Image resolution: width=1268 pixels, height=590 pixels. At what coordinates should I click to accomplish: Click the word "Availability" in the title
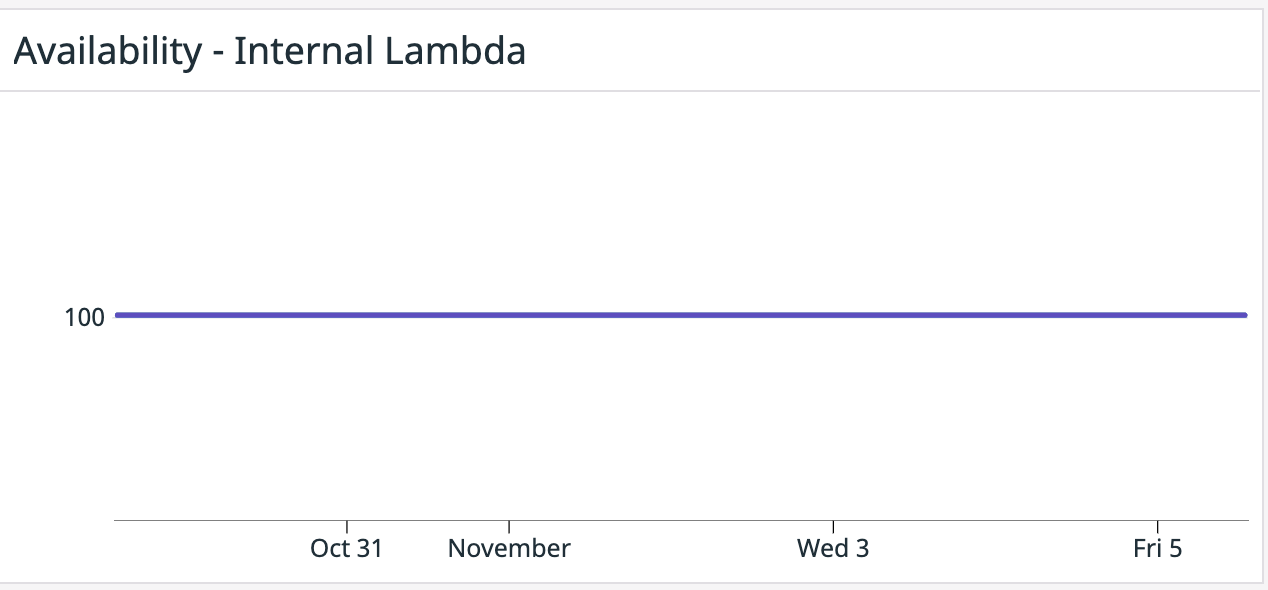pyautogui.click(x=107, y=51)
